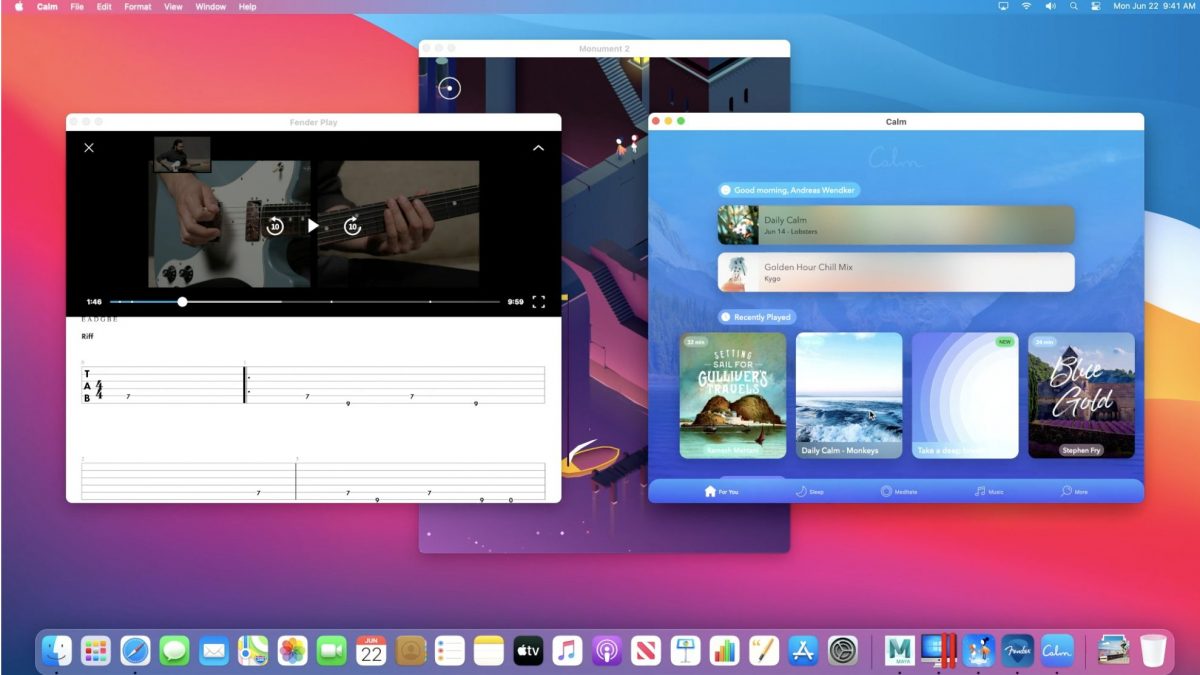Open the Format menu in menu bar
The height and width of the screenshot is (675, 1200).
point(138,7)
